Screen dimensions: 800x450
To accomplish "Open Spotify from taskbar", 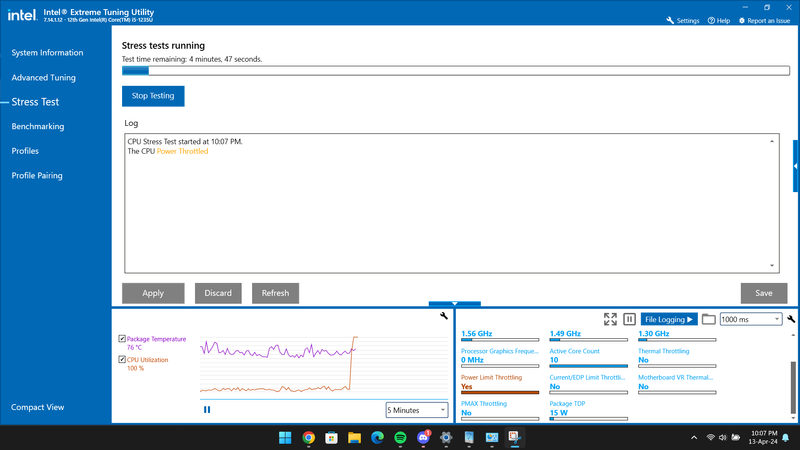I will click(400, 438).
